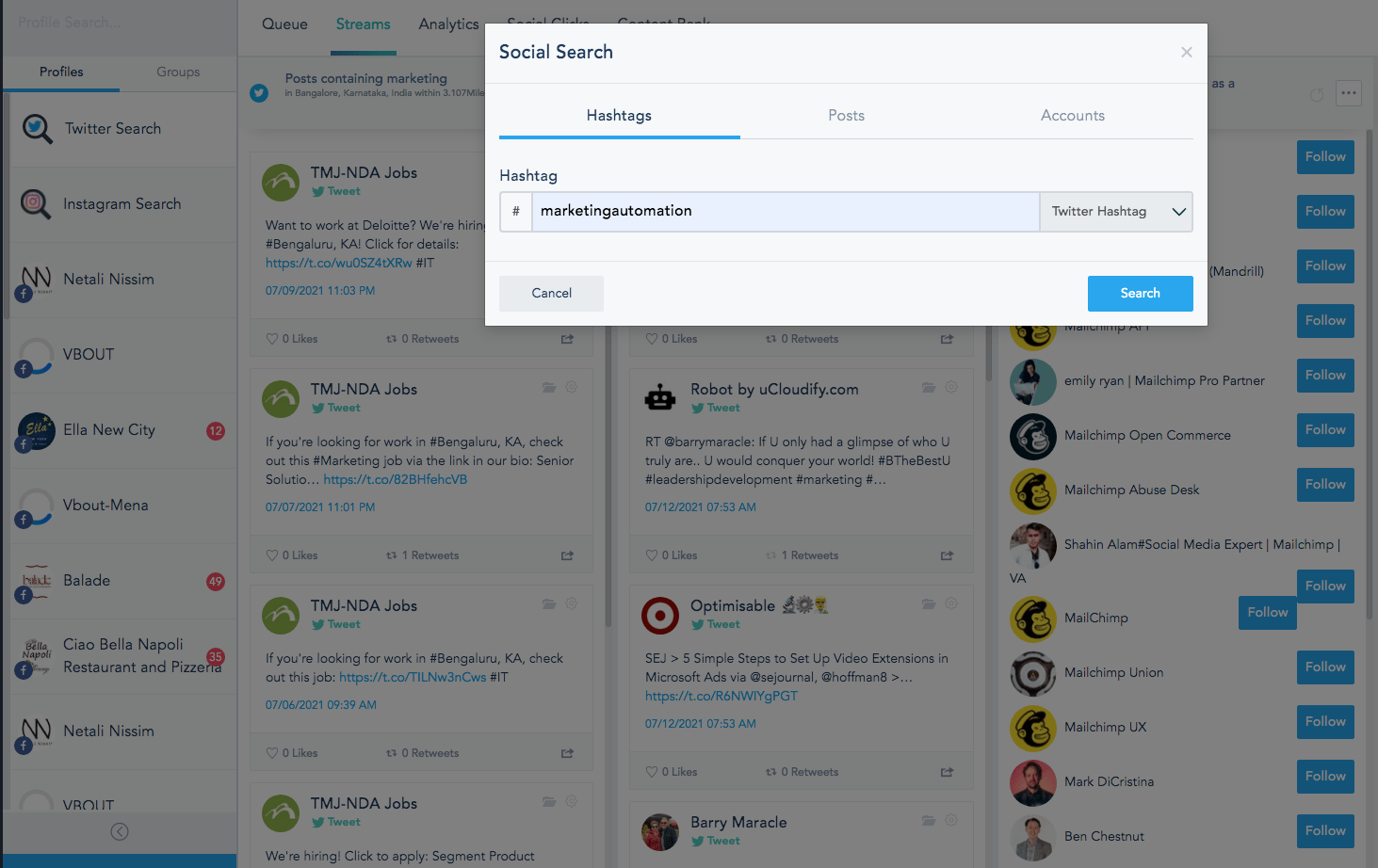Open gear icon on Robot by uCloudify tweet

click(951, 387)
